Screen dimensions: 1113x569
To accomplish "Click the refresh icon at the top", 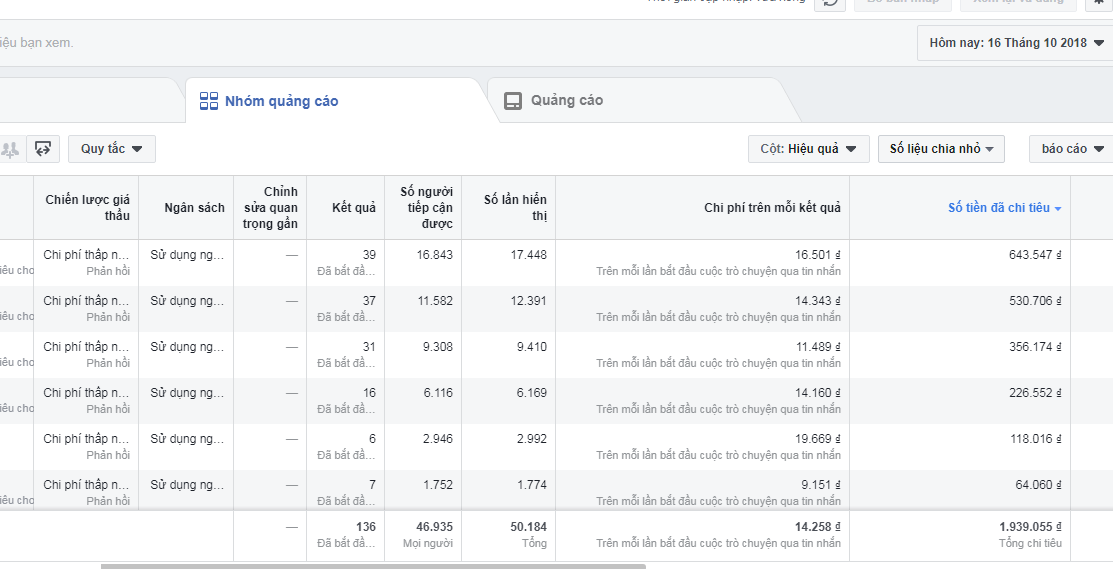I will click(829, 3).
